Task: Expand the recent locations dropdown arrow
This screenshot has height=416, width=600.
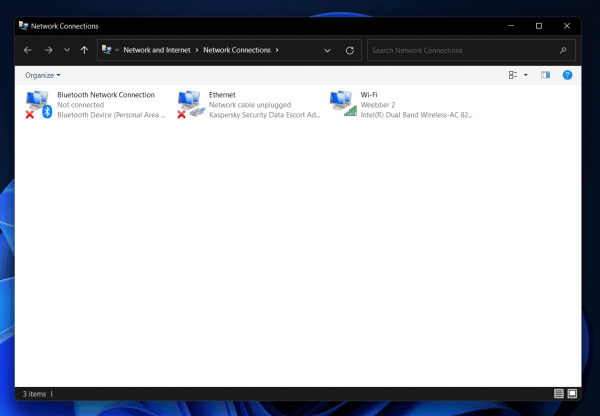Action: coord(66,49)
